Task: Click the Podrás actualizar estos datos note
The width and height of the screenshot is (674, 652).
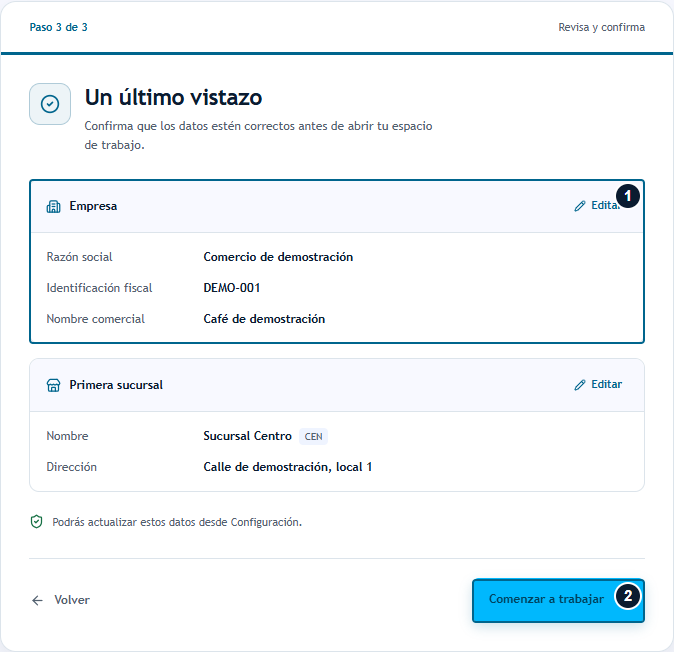Action: [x=177, y=522]
